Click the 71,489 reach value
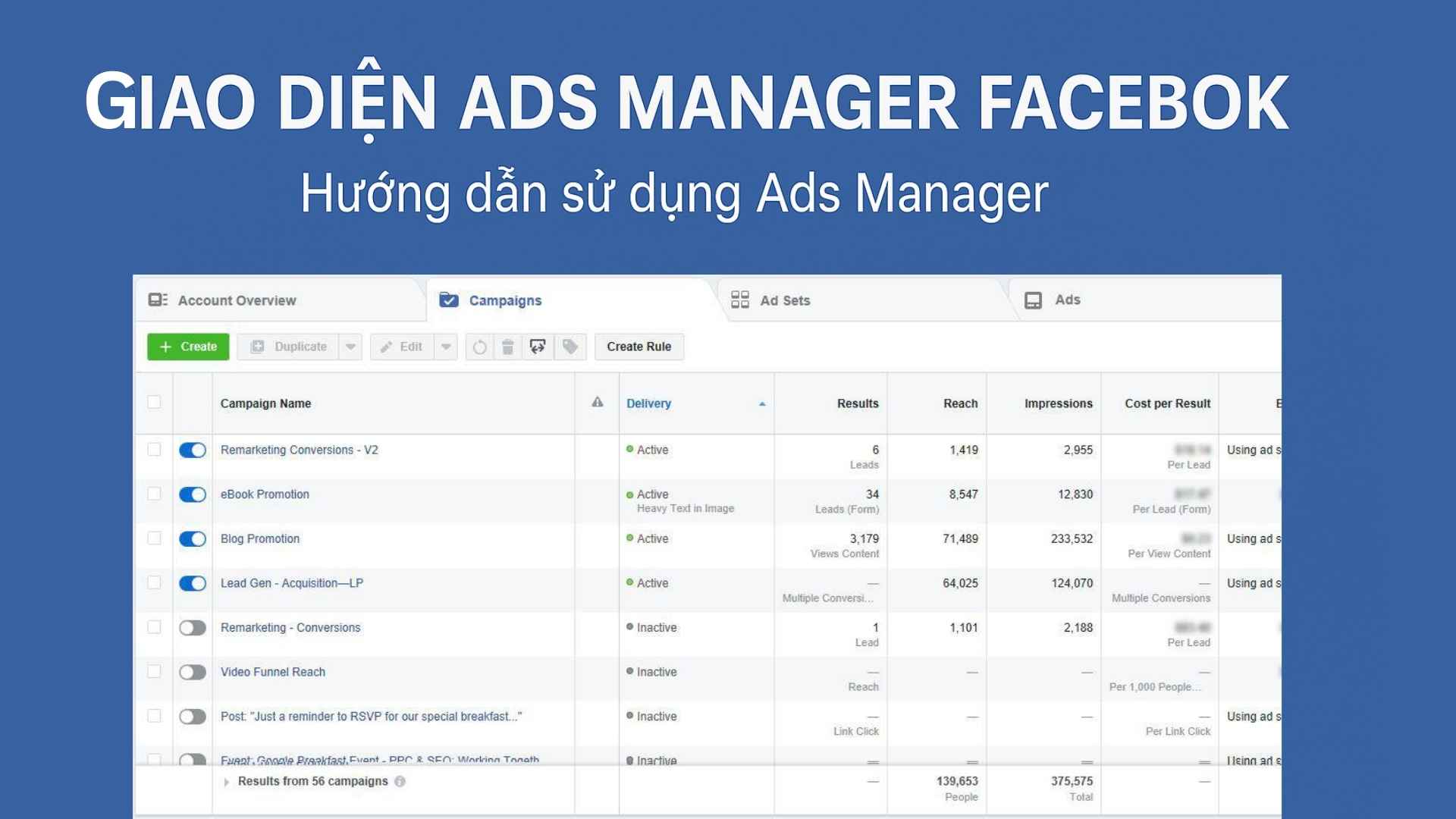This screenshot has width=1456, height=819. click(960, 539)
